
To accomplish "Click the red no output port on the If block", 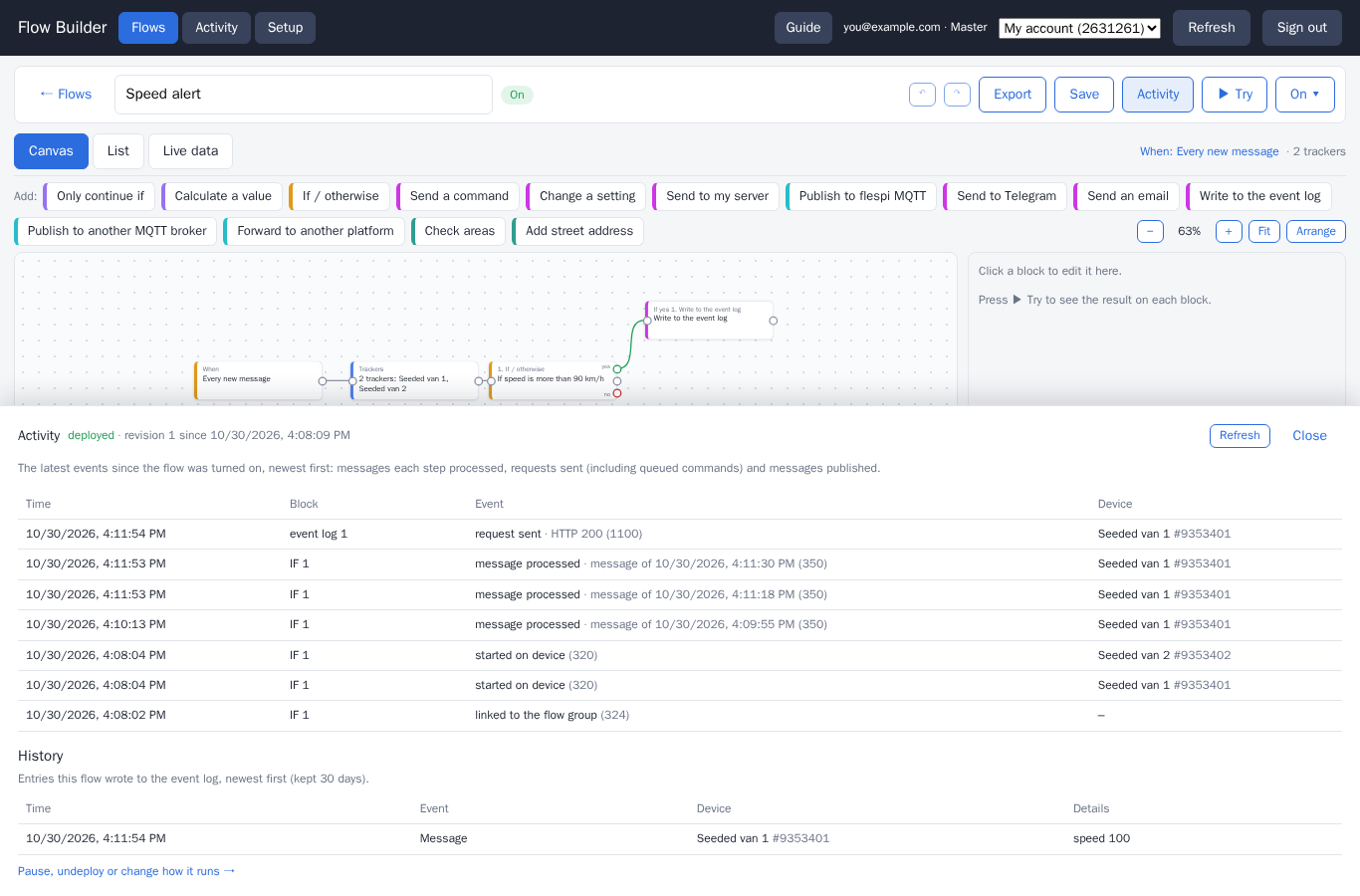I will pos(617,393).
